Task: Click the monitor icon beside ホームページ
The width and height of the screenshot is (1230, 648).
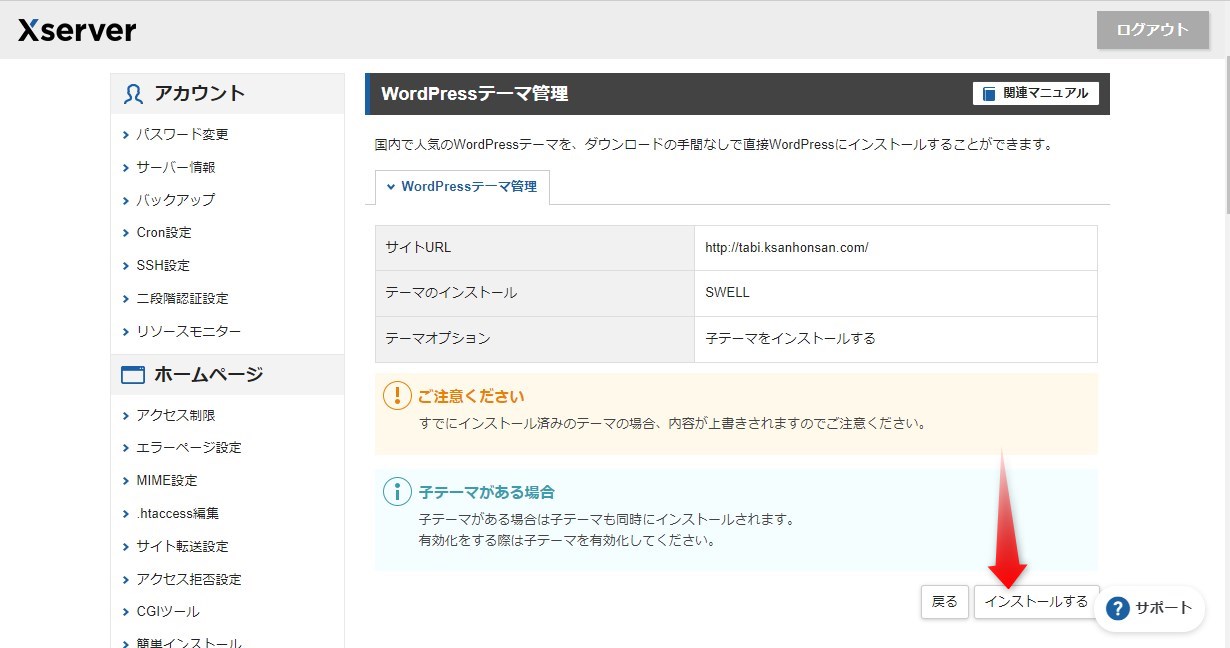Action: tap(133, 374)
